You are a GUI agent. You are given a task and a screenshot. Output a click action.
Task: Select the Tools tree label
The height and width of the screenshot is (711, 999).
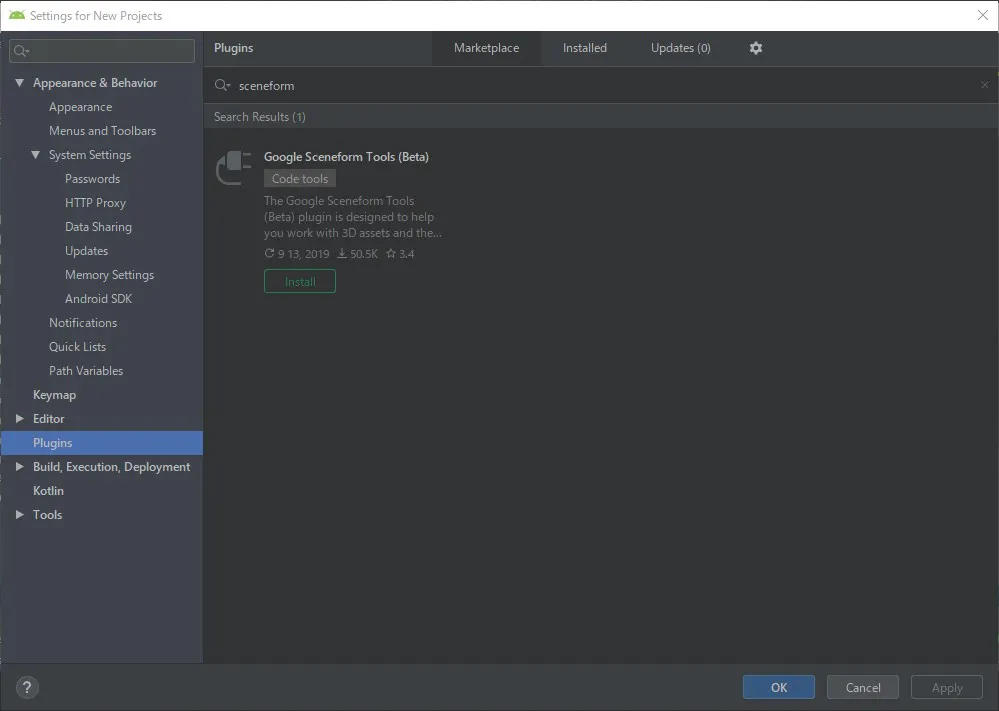(47, 515)
